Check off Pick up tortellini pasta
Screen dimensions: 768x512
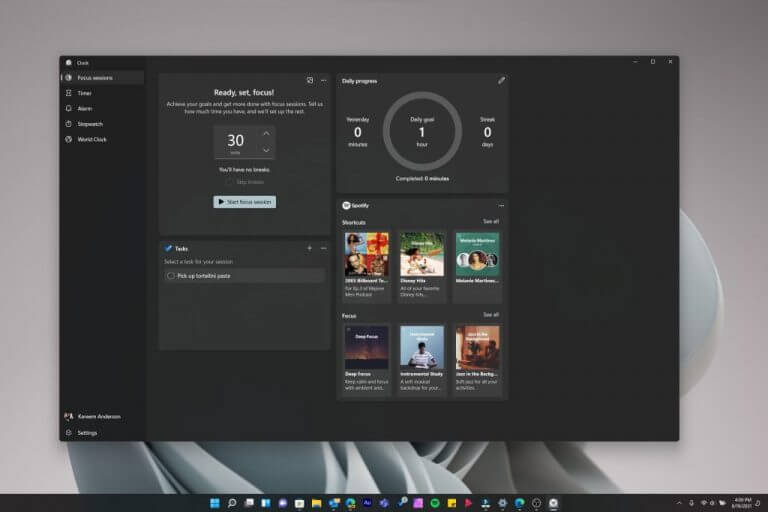pyautogui.click(x=171, y=276)
